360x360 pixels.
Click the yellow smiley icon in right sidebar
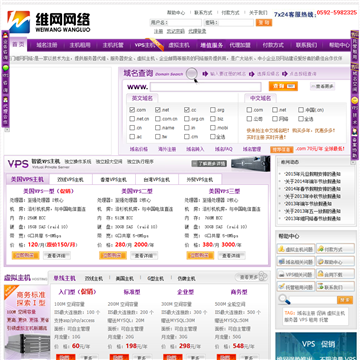point(354,100)
